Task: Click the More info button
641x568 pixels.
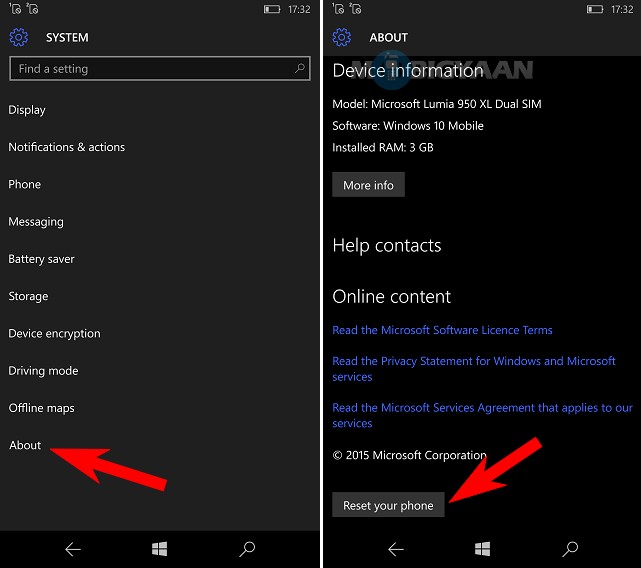Action: coord(368,185)
